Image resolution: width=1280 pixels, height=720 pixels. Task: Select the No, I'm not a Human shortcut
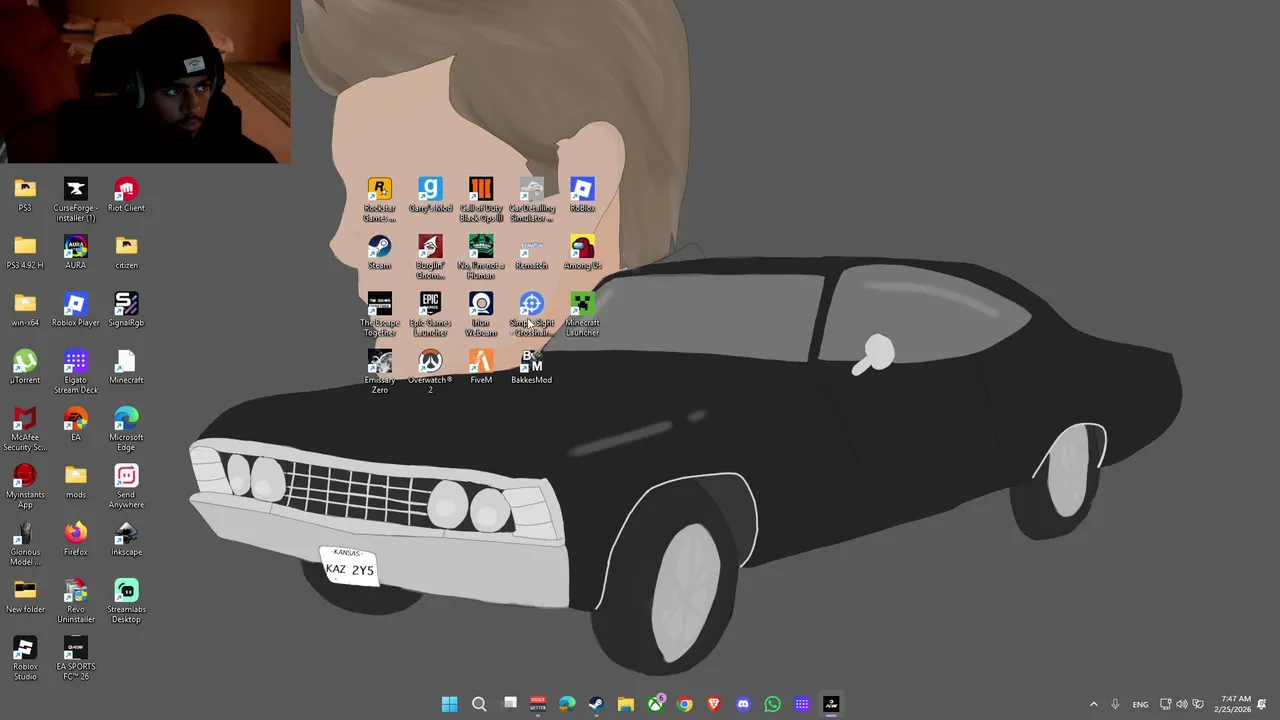coord(481,257)
